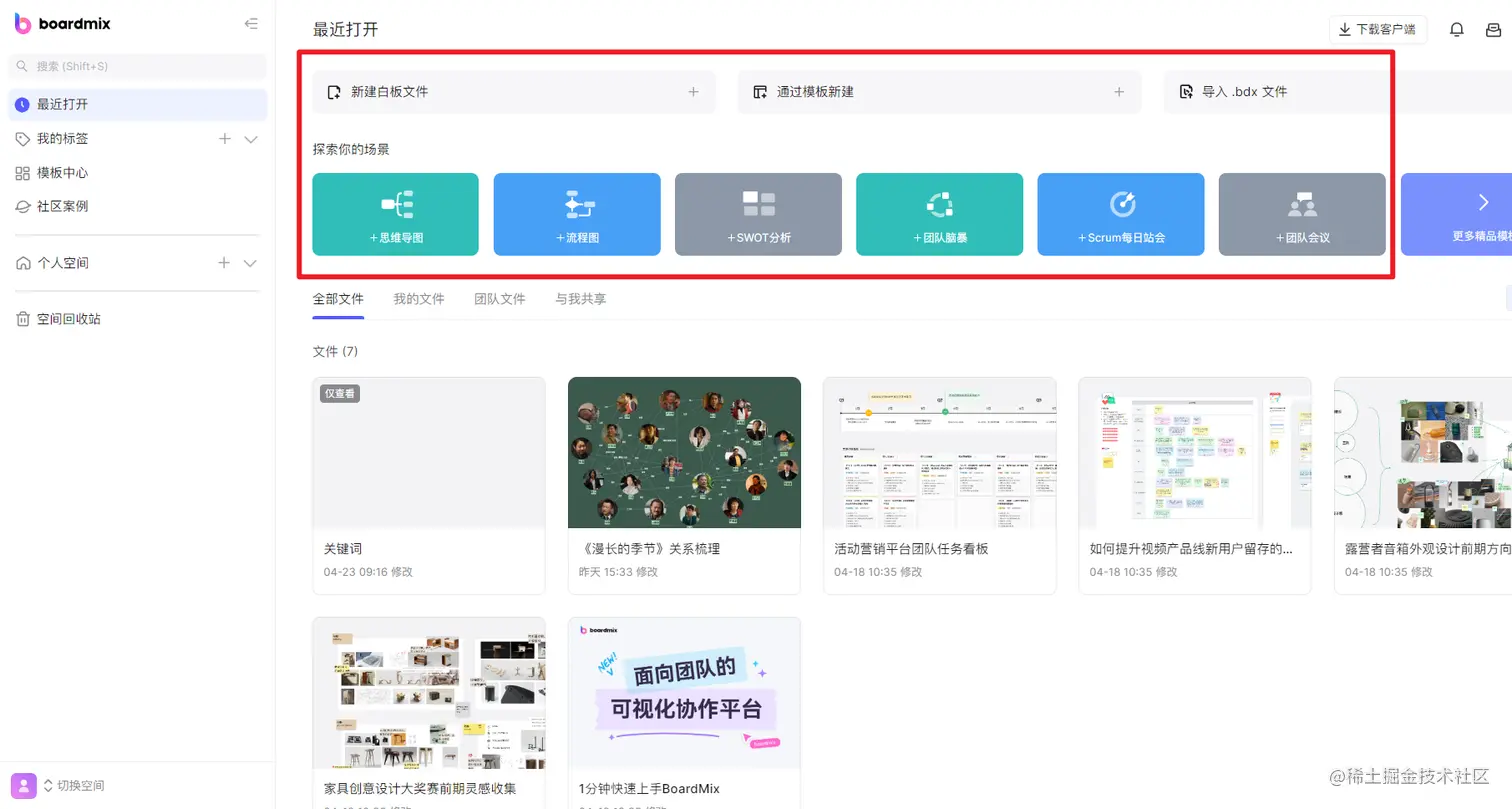Click file name 《漫长的季节》关系梳理
The image size is (1512, 809).
(x=650, y=549)
